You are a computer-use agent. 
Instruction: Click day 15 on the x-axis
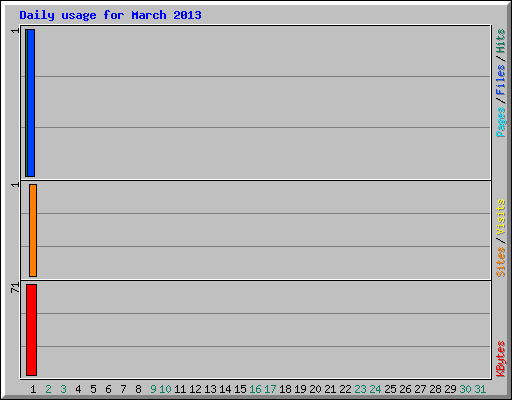pos(240,389)
